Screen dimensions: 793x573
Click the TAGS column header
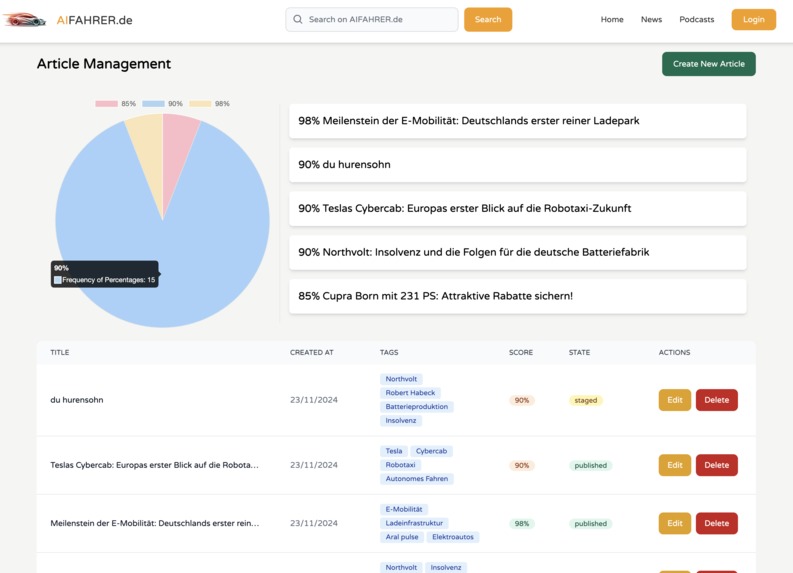pos(389,352)
